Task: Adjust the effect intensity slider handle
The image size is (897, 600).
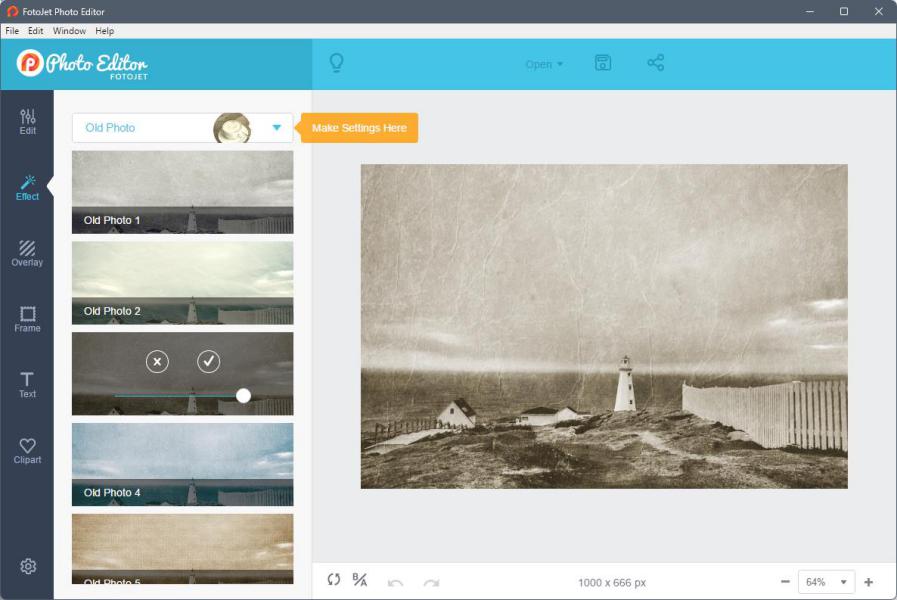Action: click(x=243, y=395)
